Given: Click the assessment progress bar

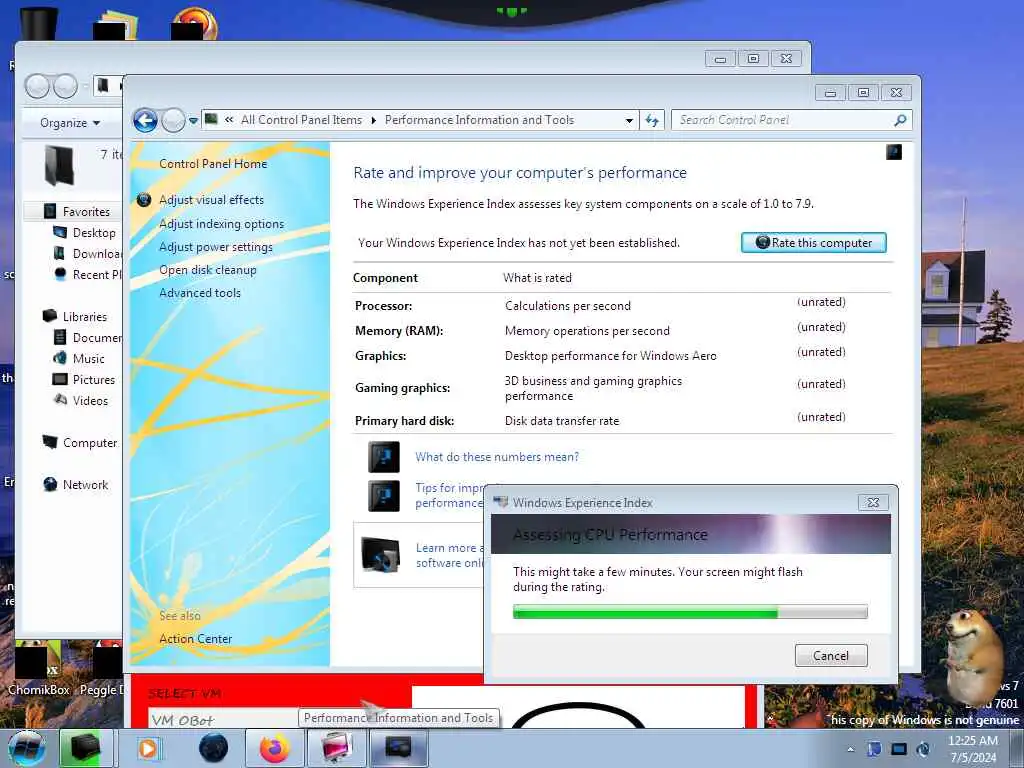Looking at the screenshot, I should [690, 612].
